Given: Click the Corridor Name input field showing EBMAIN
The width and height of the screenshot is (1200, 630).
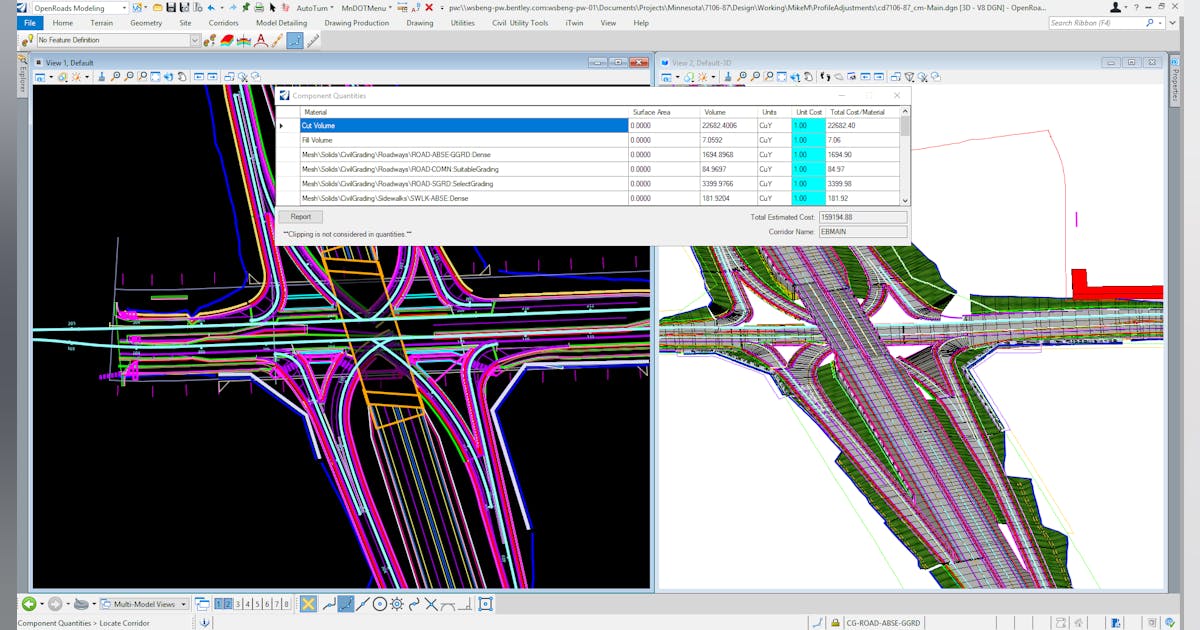Looking at the screenshot, I should click(862, 231).
